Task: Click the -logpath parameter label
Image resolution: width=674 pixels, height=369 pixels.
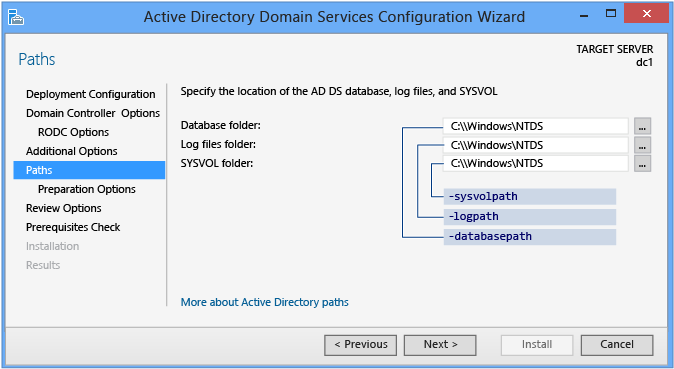Action: [530, 217]
